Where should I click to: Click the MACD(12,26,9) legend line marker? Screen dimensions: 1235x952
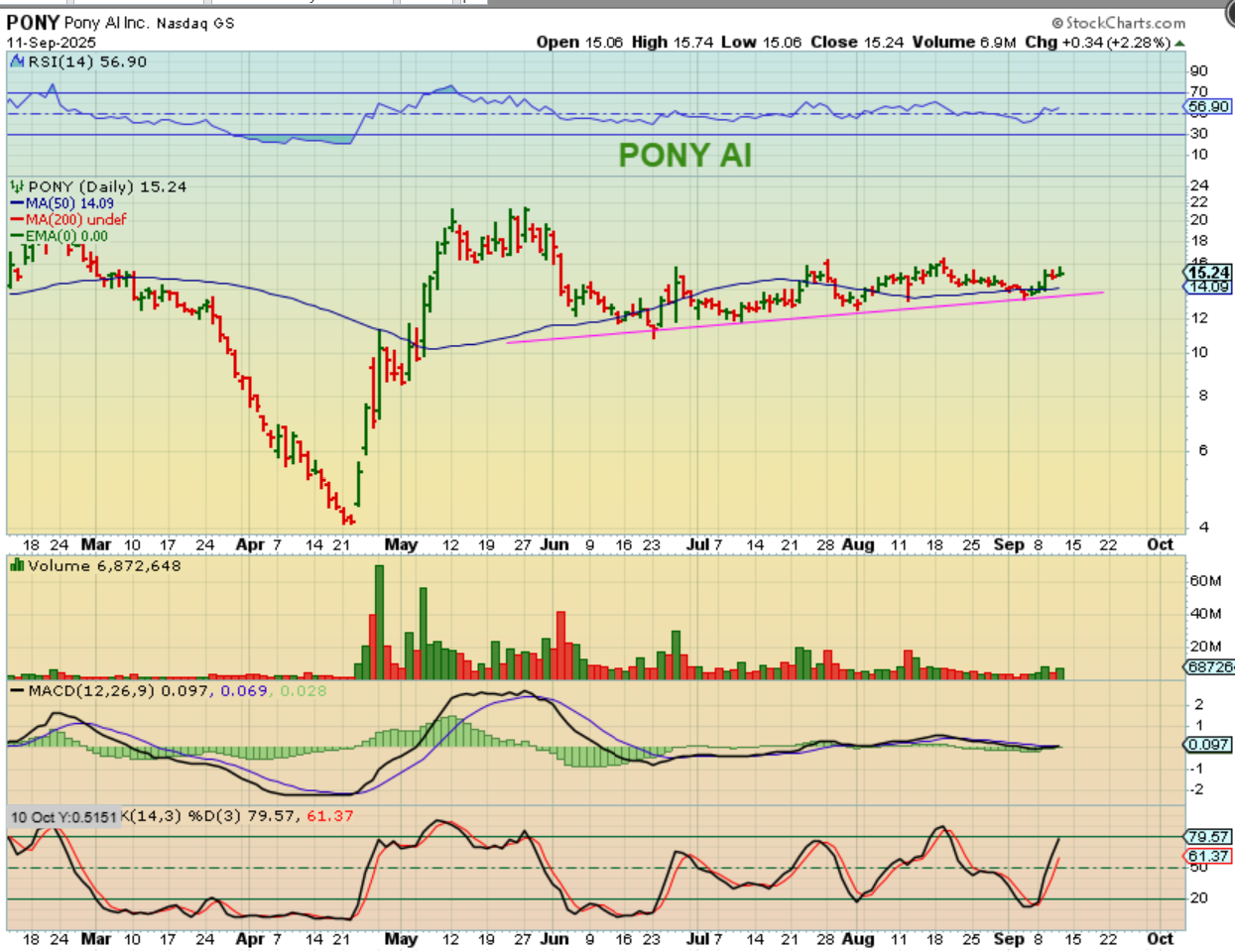(x=17, y=690)
